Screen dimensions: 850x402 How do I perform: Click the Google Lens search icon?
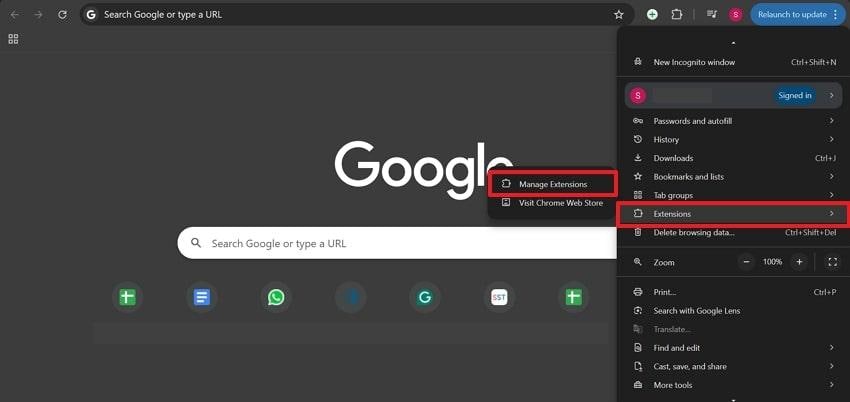tap(638, 310)
